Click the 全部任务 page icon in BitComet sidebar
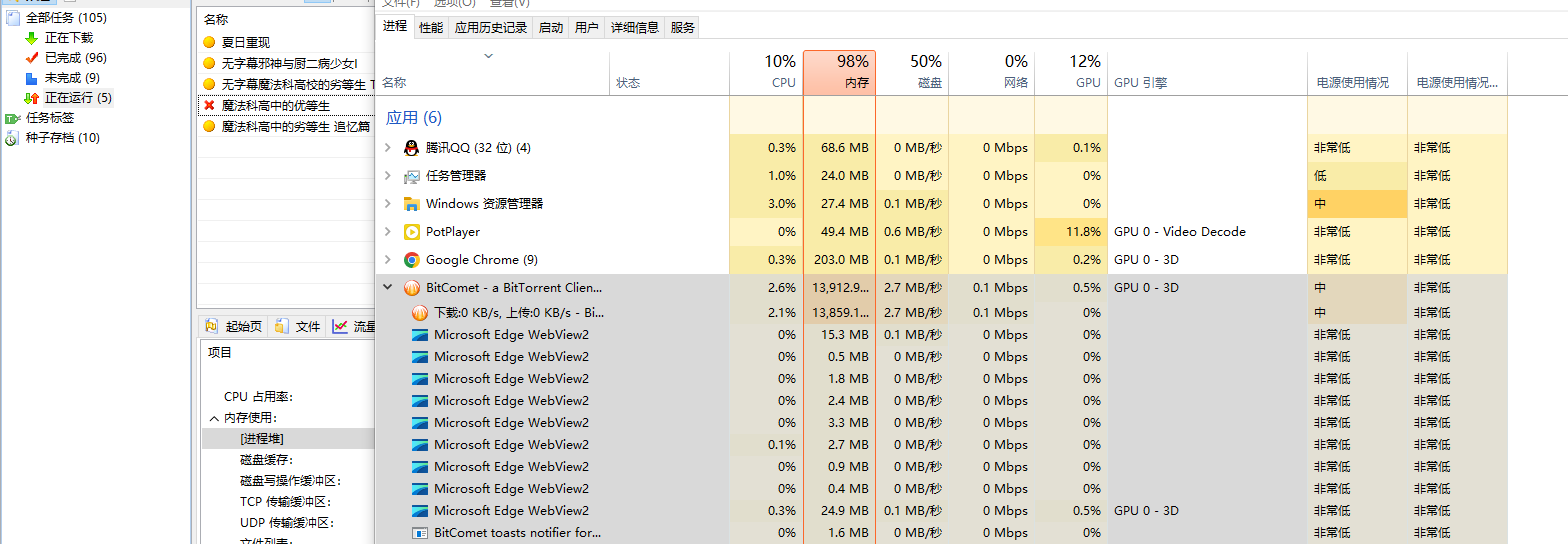This screenshot has width=1568, height=544. tap(12, 18)
